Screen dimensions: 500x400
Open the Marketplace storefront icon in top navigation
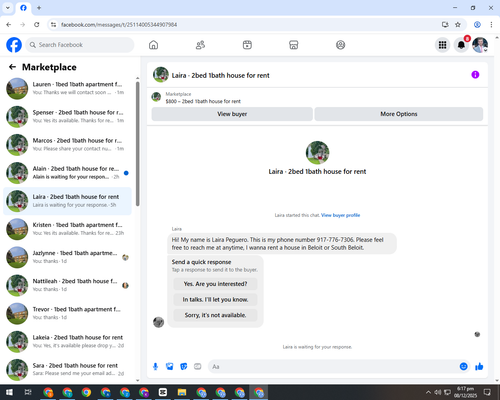(294, 45)
